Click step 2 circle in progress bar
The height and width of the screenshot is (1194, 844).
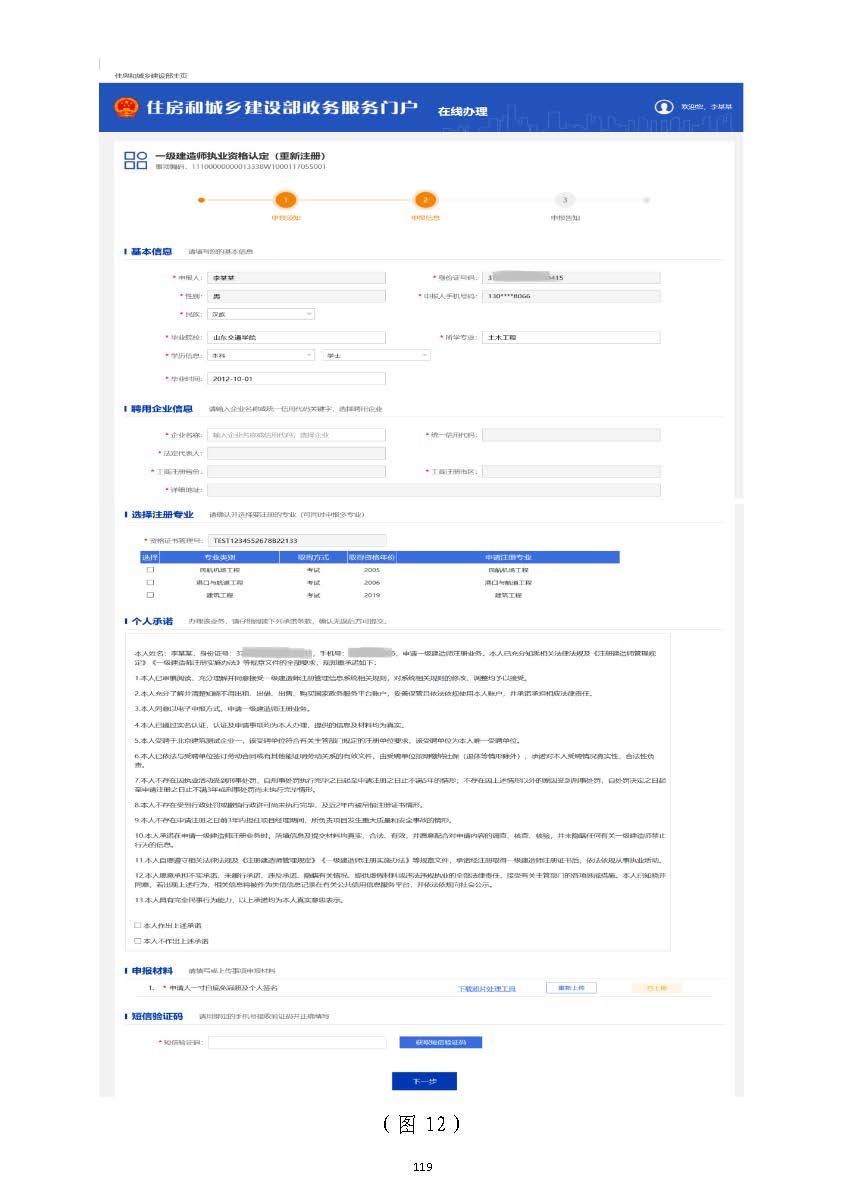click(x=425, y=200)
